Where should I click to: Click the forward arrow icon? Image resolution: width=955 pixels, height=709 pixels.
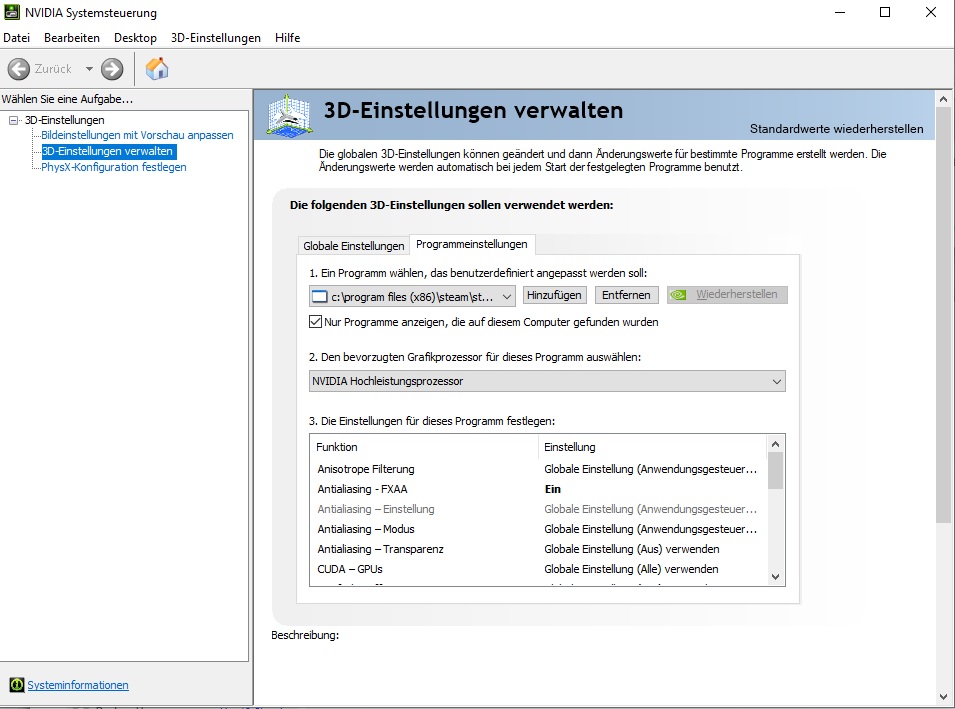tap(112, 69)
